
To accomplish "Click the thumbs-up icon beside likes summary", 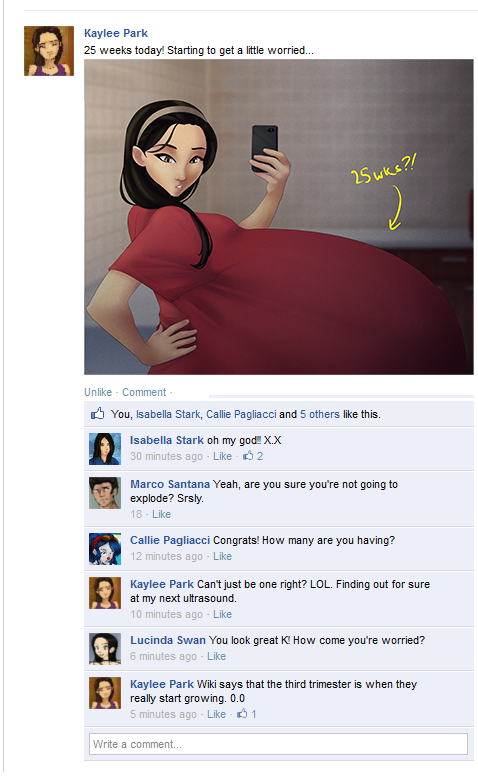I will [x=97, y=413].
